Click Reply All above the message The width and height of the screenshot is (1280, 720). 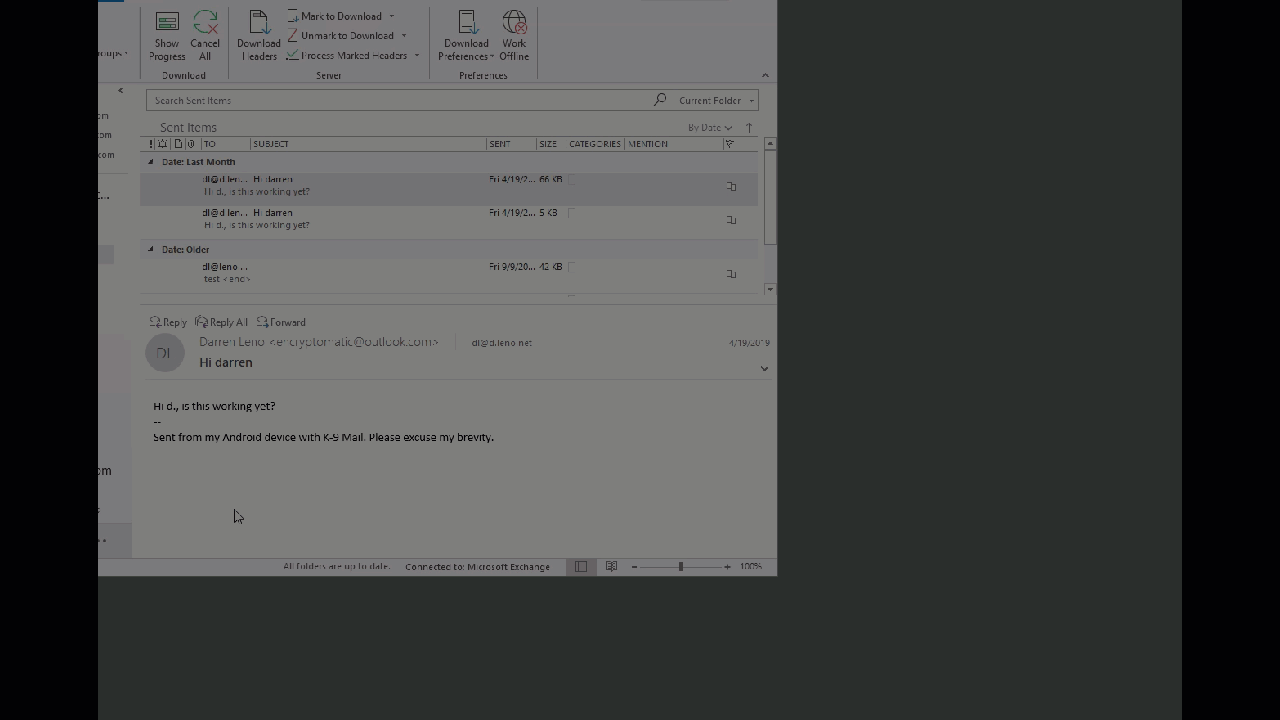[221, 322]
